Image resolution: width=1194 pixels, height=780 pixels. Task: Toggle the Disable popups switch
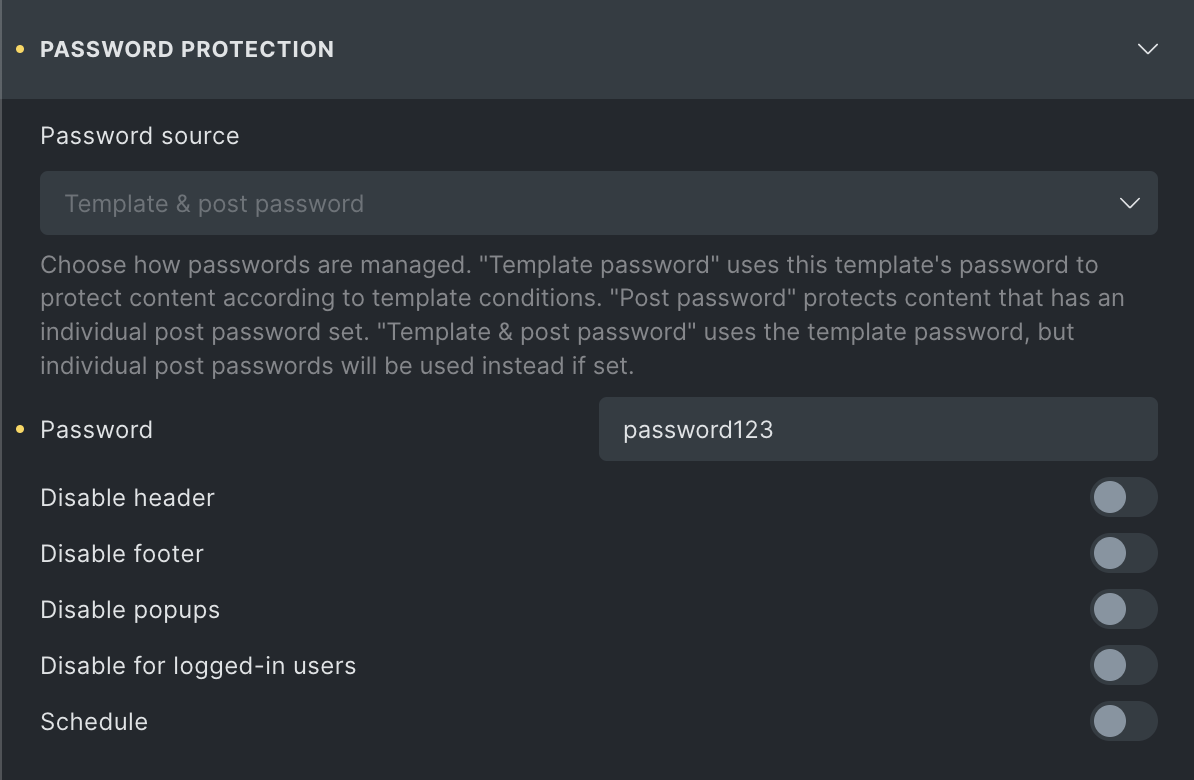1123,609
